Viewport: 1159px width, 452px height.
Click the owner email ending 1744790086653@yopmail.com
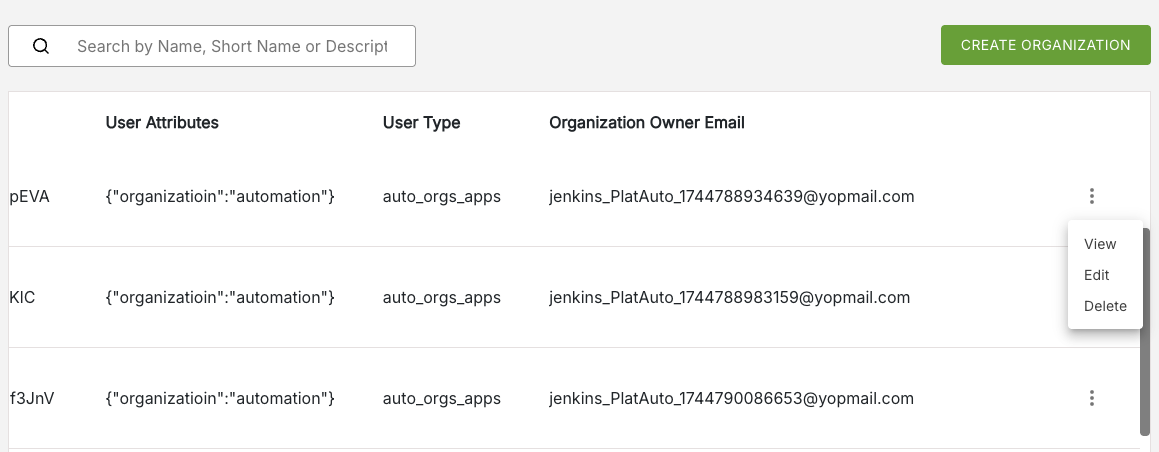731,398
